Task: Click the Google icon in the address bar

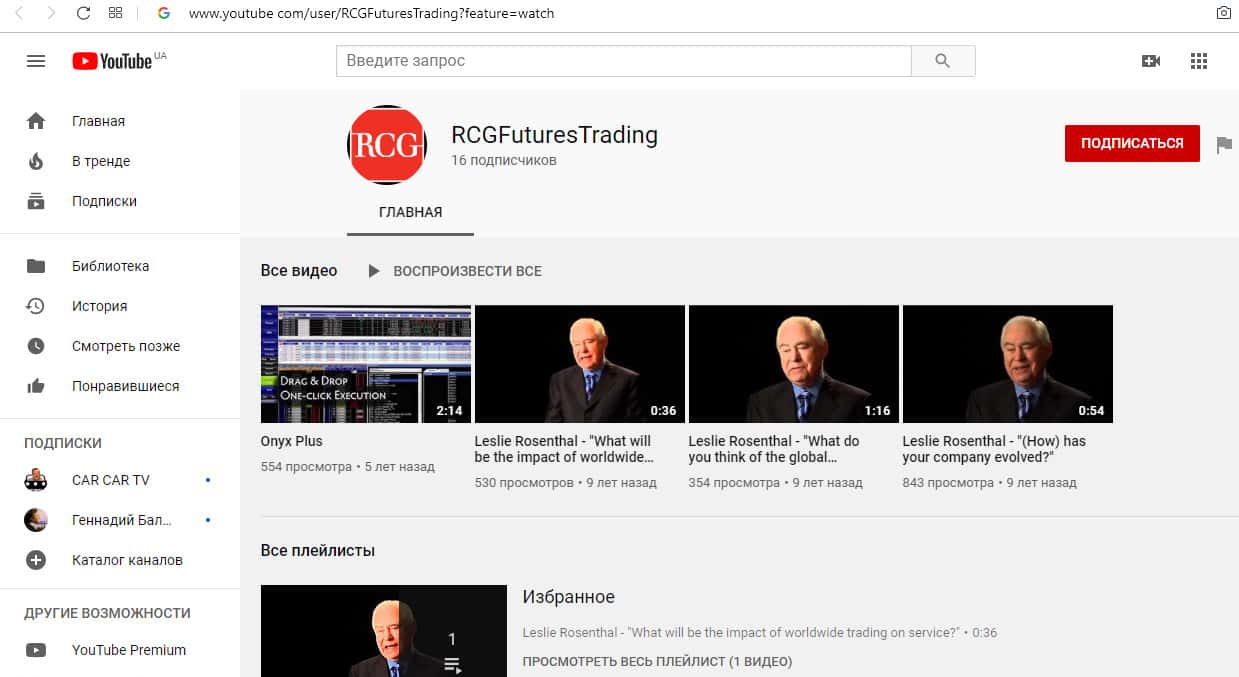Action: pos(164,13)
